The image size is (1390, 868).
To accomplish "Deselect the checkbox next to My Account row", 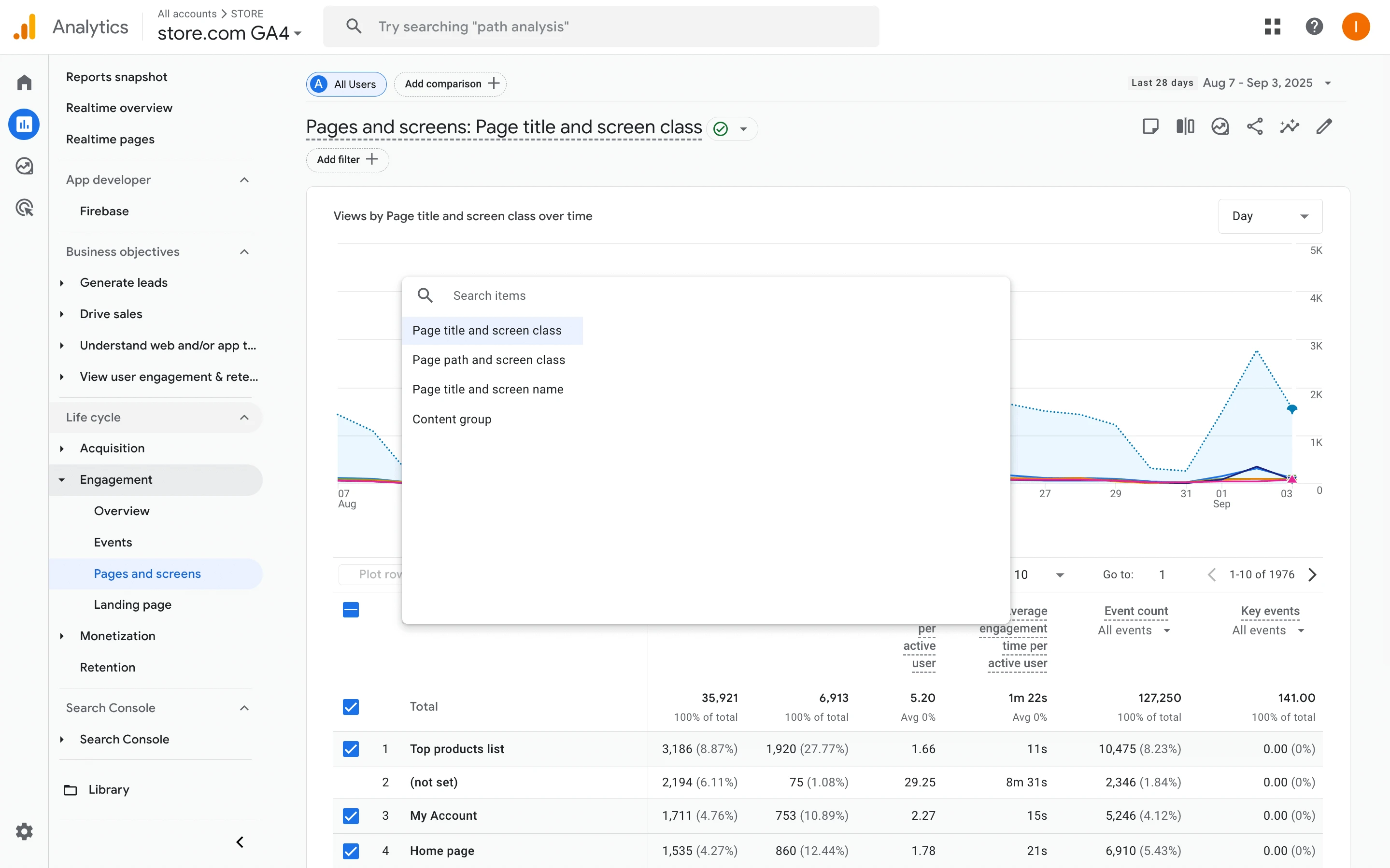I will (351, 815).
